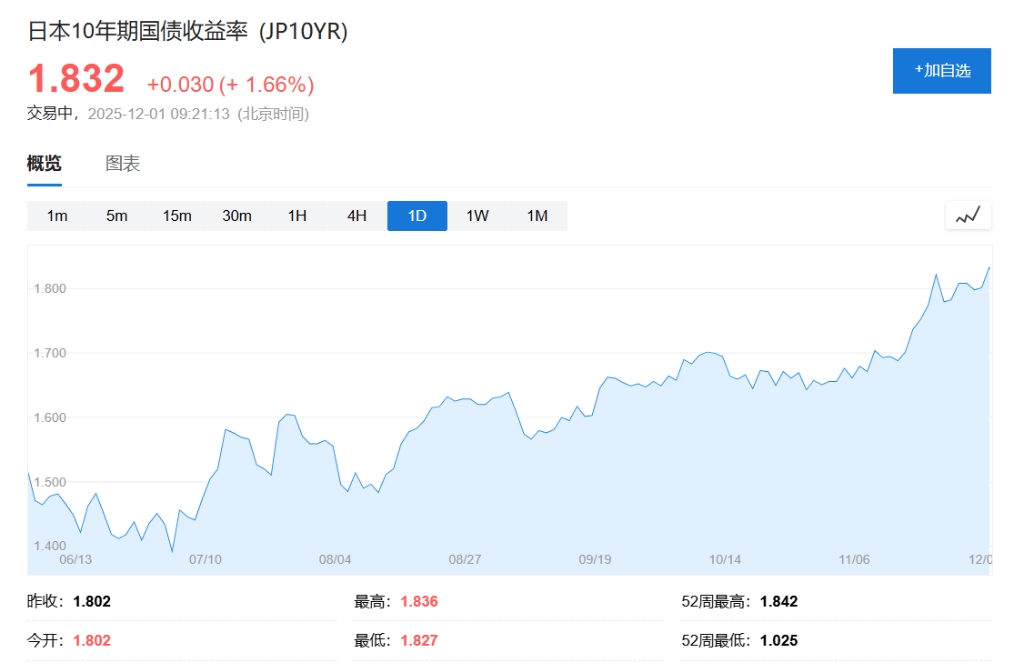The width and height of the screenshot is (1024, 672).
Task: Change chart to 1W interval
Action: tap(477, 216)
